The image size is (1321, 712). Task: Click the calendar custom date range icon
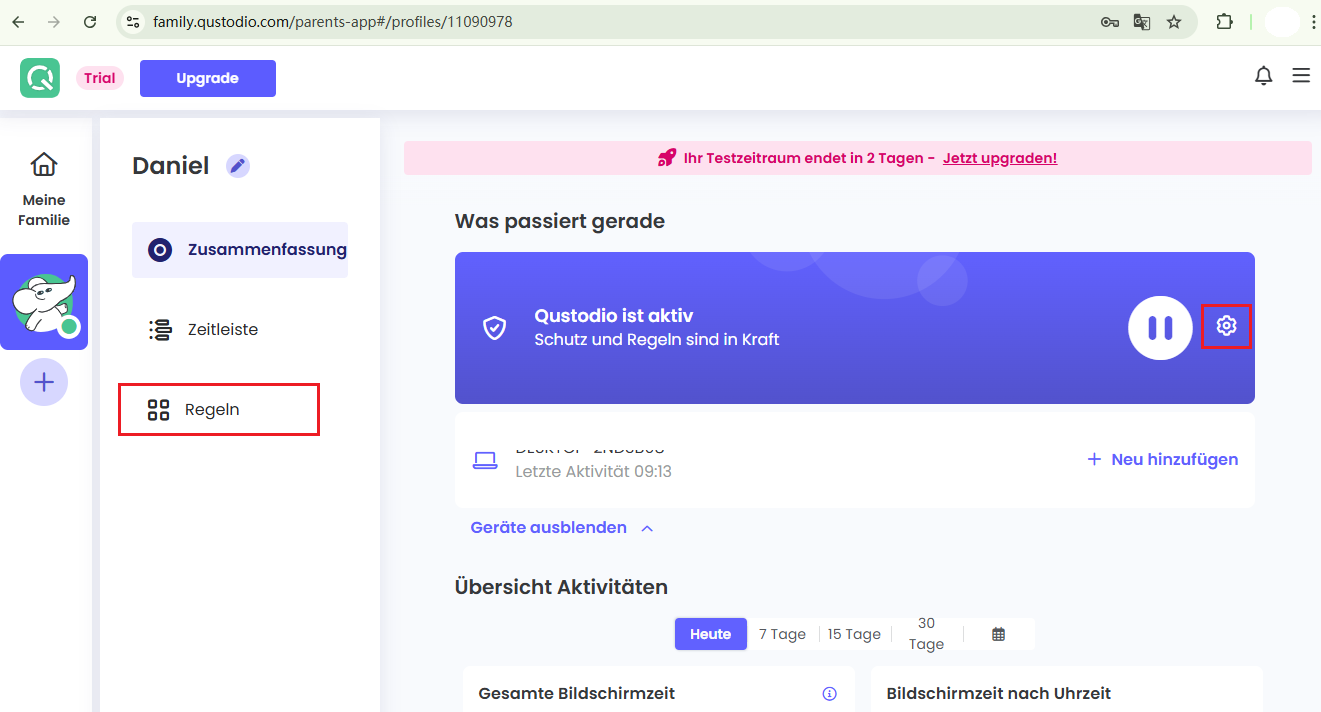pyautogui.click(x=998, y=634)
